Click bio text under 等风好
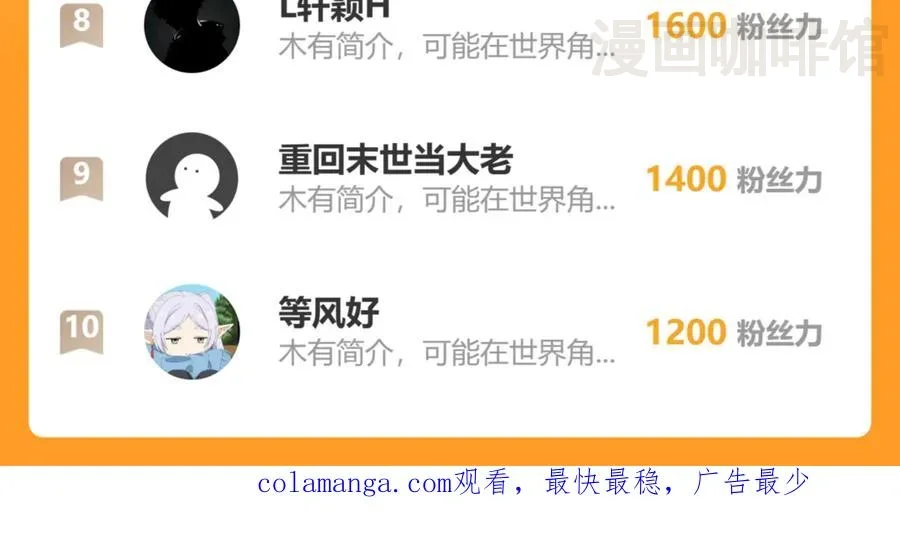The height and width of the screenshot is (539, 900). coord(447,352)
